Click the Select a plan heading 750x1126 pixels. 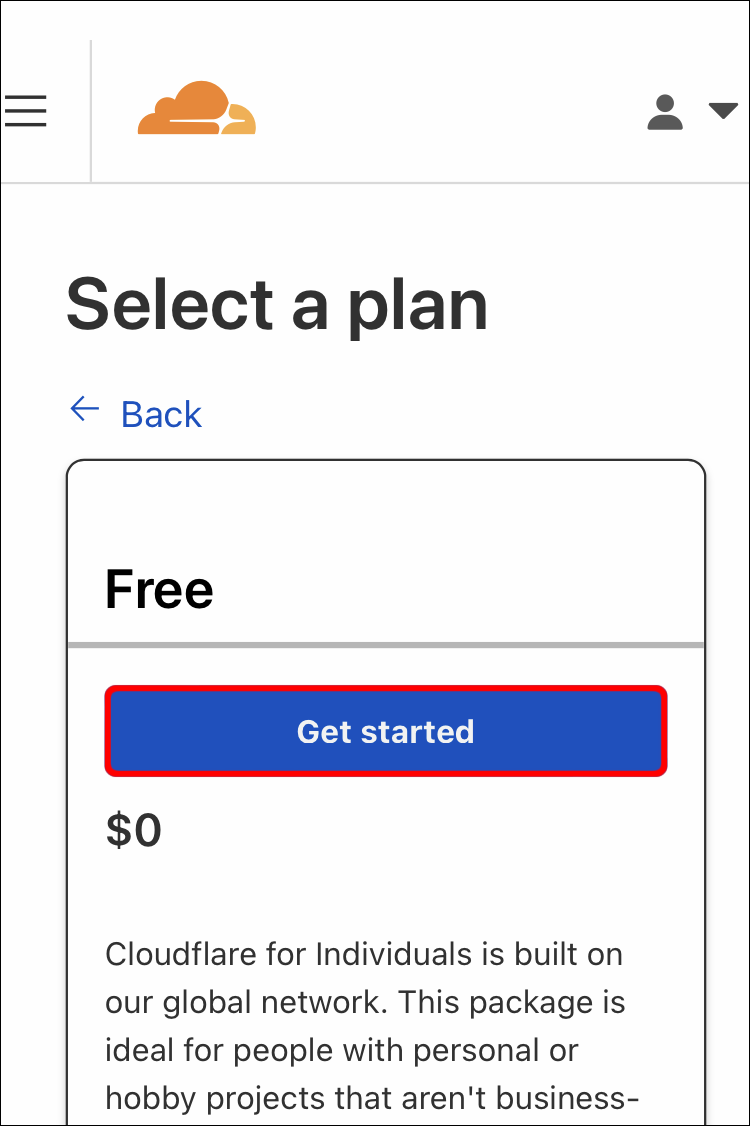point(277,304)
